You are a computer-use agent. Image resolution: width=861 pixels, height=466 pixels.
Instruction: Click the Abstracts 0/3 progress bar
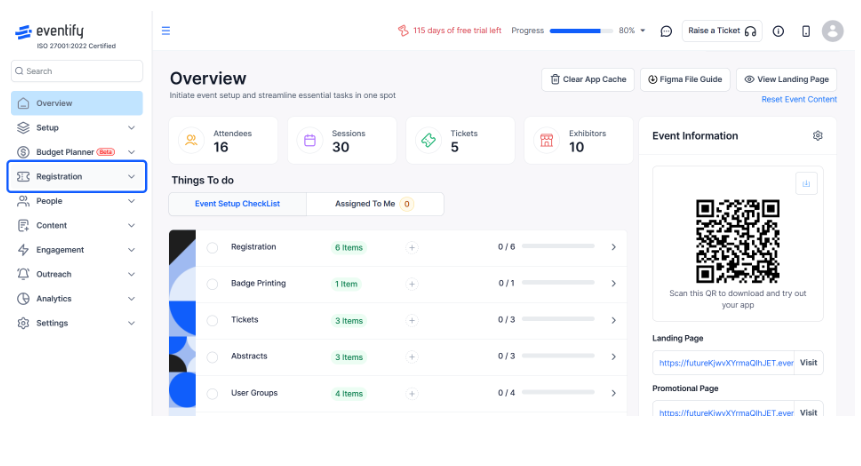[558, 356]
